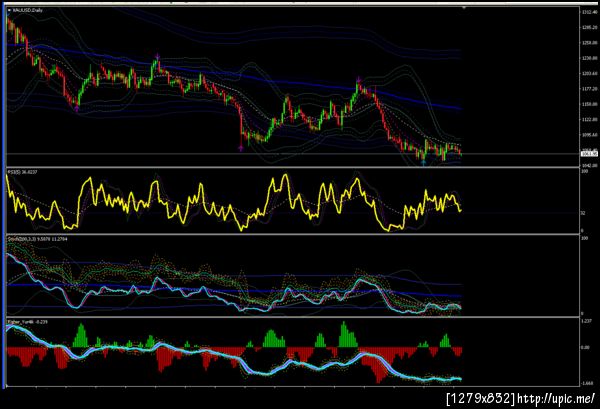Click the magenta arrow above the leftmost swing high
The image size is (600, 409).
pos(157,57)
